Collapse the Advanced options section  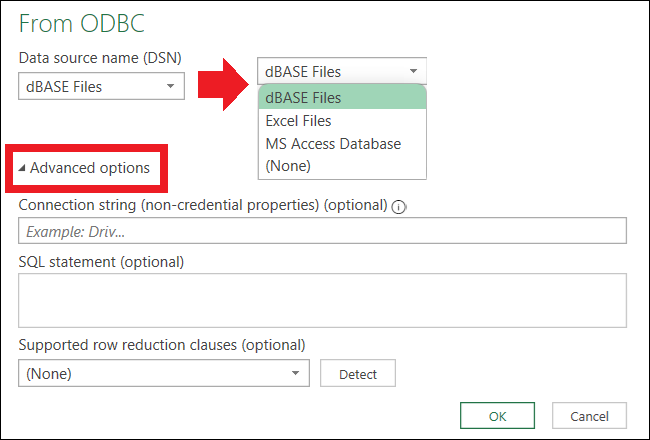click(x=84, y=168)
